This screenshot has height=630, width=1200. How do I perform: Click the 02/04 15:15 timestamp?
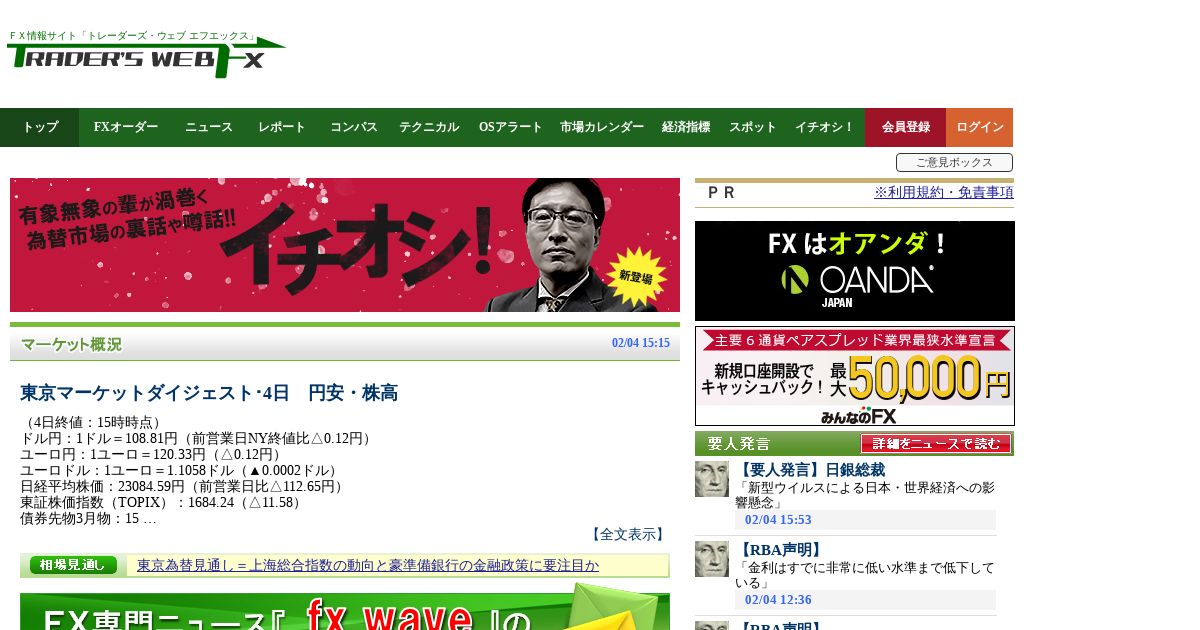tap(641, 343)
